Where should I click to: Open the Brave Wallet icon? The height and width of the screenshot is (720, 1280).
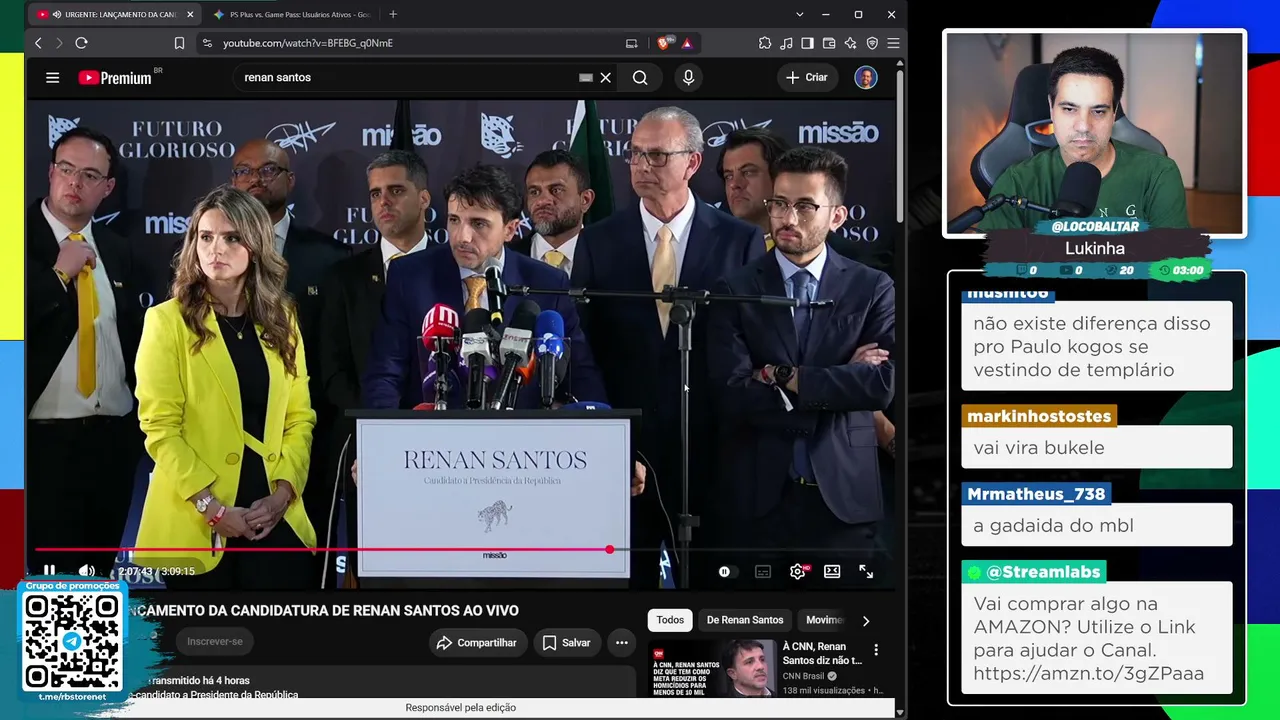coord(829,43)
